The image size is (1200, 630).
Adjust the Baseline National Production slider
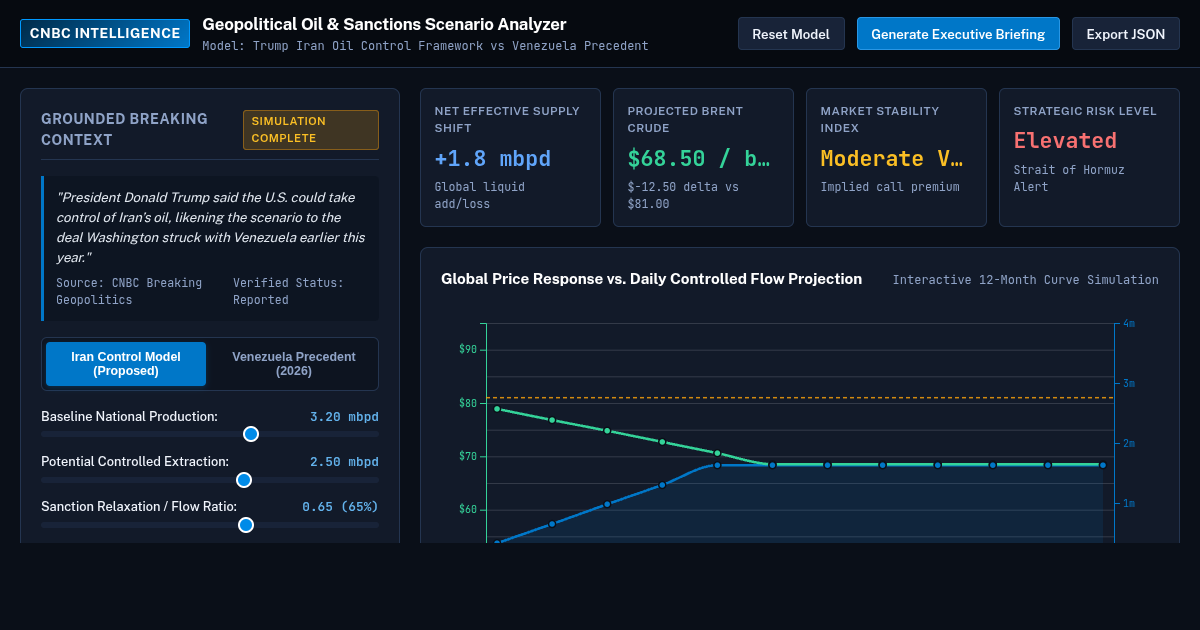[210, 434]
